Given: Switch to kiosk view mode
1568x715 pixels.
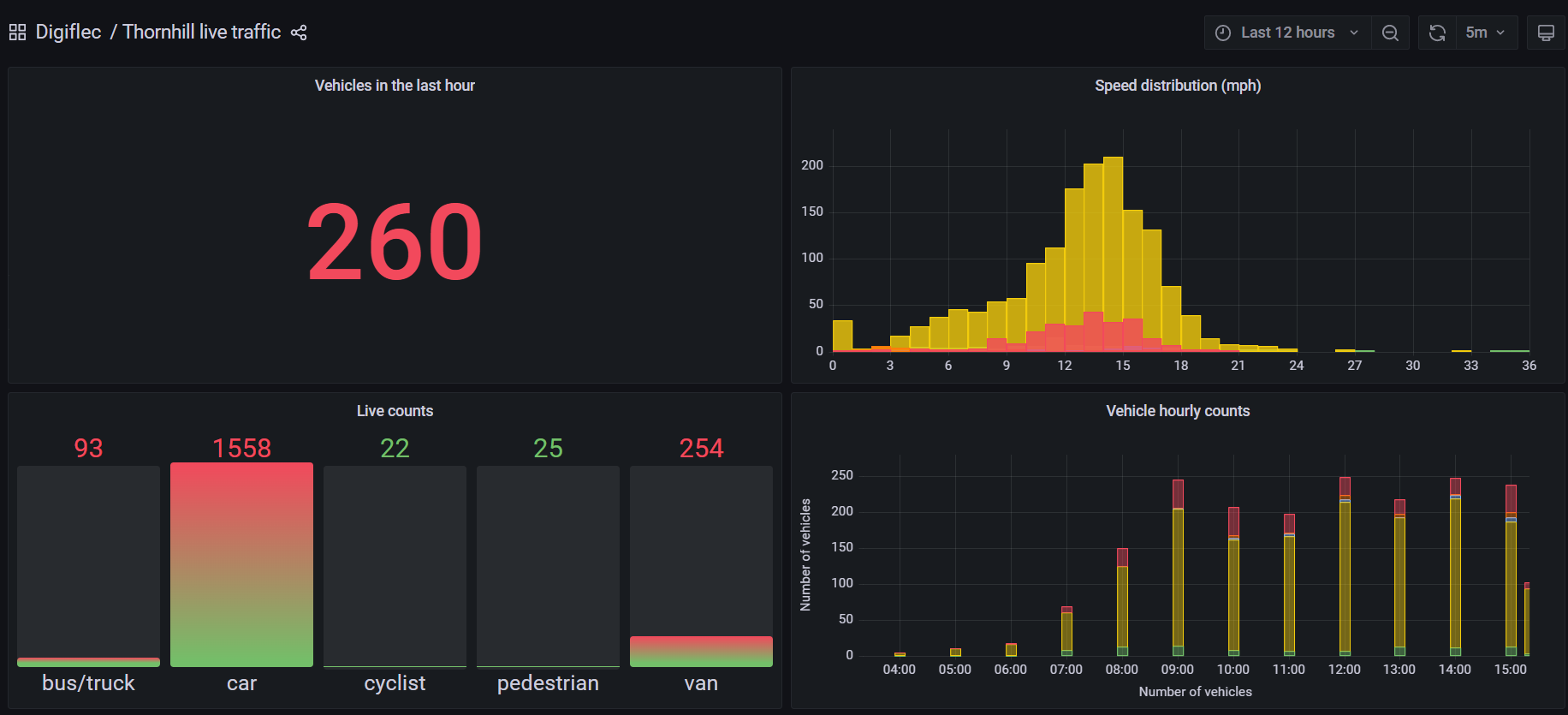Looking at the screenshot, I should tap(1546, 33).
